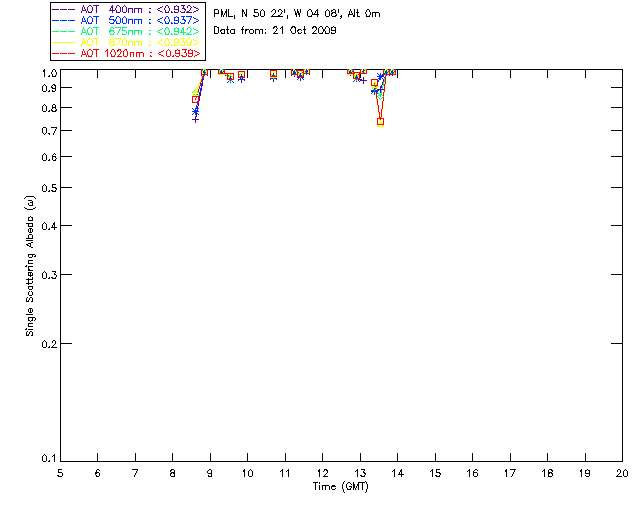Click the 20 tick label on time axis
This screenshot has width=640, height=512.
pyautogui.click(x=622, y=473)
